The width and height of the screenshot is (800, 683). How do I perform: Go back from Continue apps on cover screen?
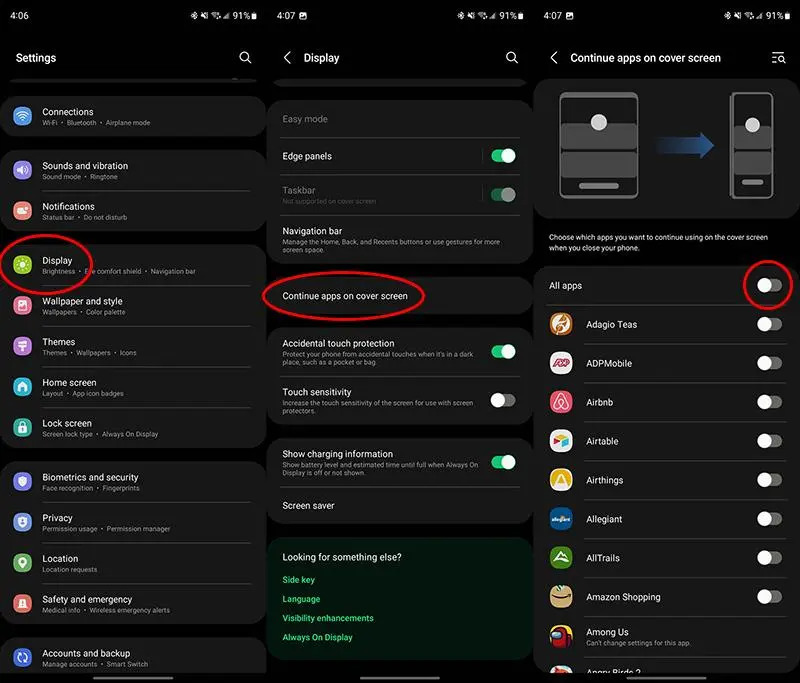(554, 58)
